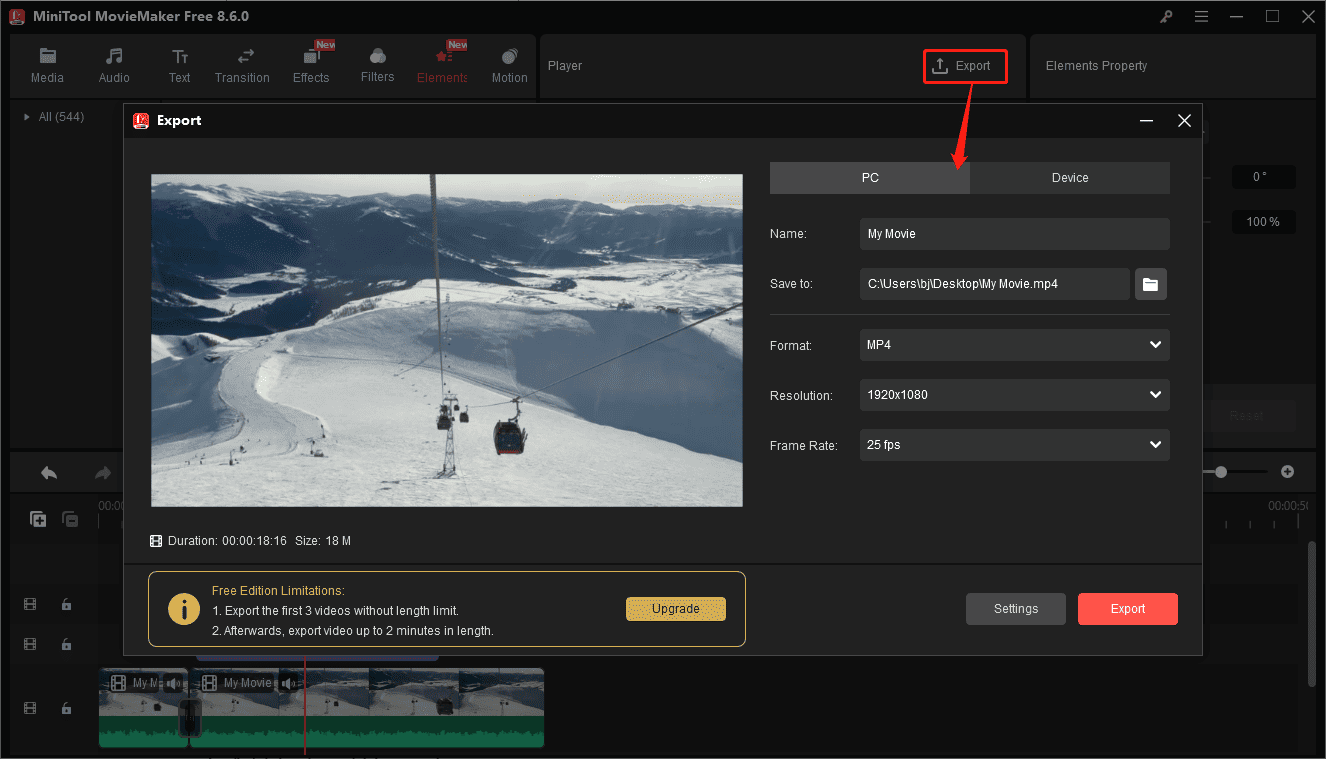
Task: Open the Text tab
Action: (180, 65)
